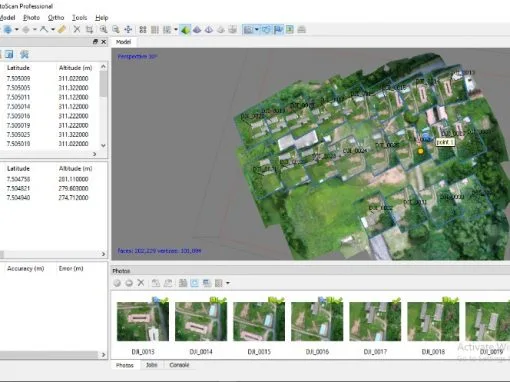510x382 pixels.
Task: Switch to the Photos bottom tab
Action: pos(124,365)
